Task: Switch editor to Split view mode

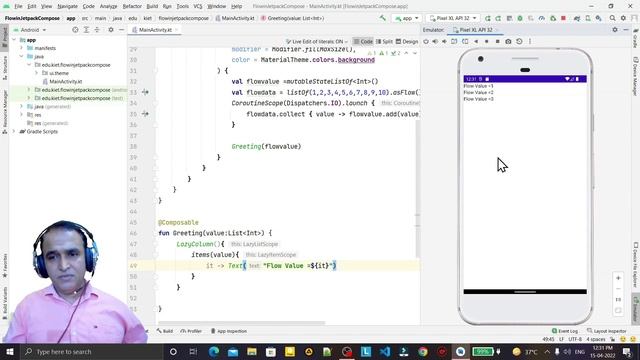Action: [384, 41]
